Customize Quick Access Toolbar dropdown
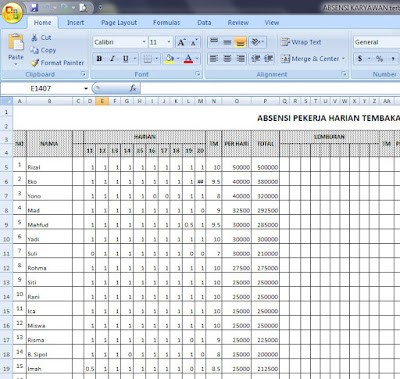This screenshot has height=379, width=400. (x=100, y=7)
